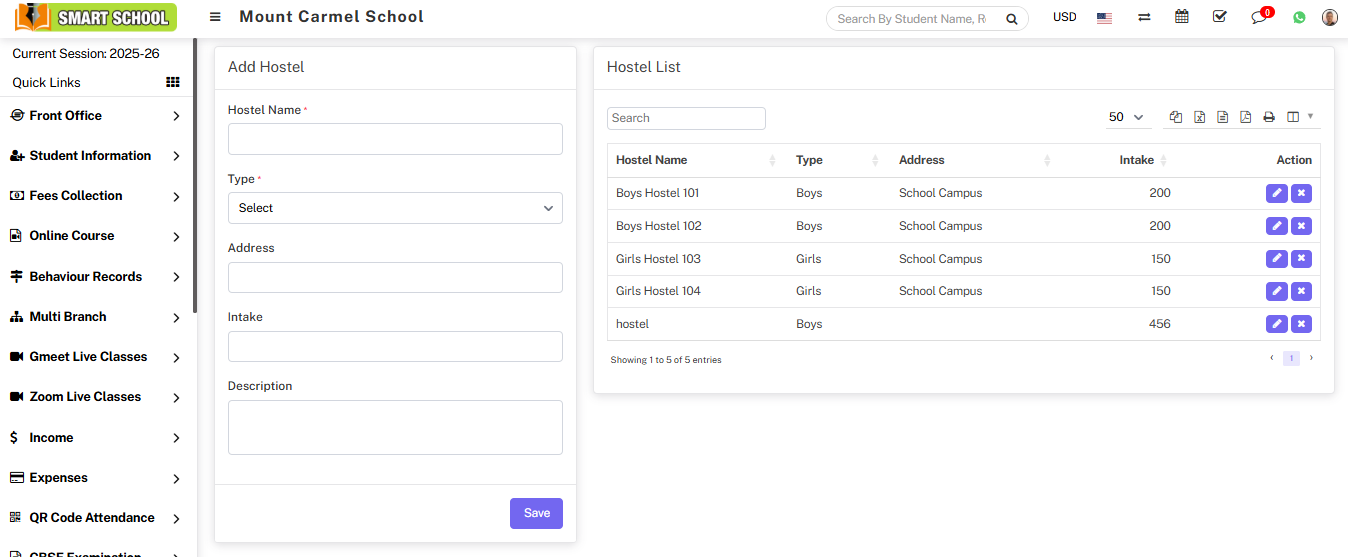Expand Gmeet Live Classes menu
Screen dimensions: 1348x557
(95, 357)
